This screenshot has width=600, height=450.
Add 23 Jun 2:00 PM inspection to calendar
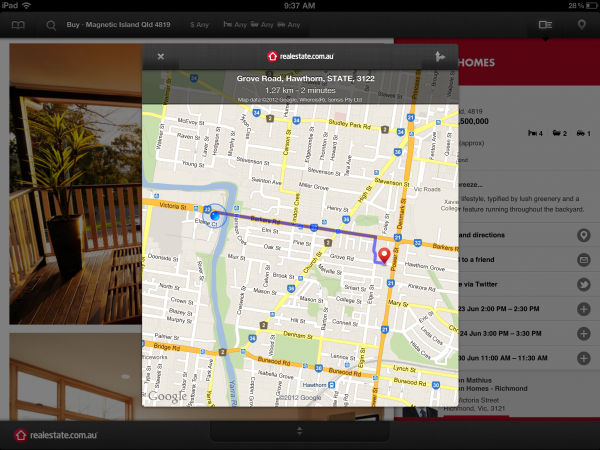584,309
